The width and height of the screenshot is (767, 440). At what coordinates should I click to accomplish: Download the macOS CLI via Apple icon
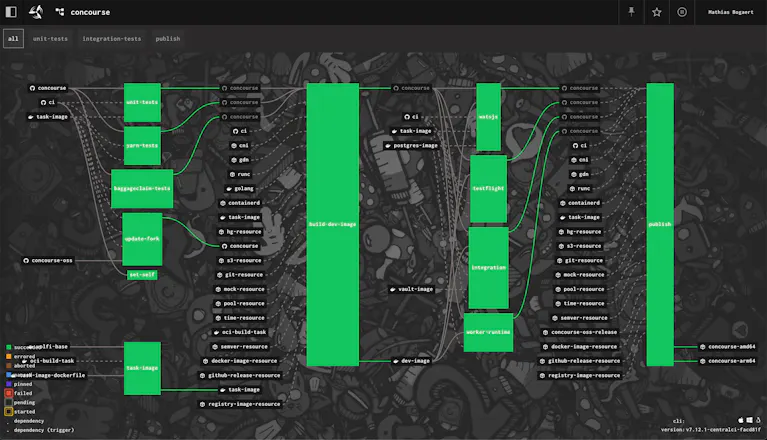click(741, 420)
